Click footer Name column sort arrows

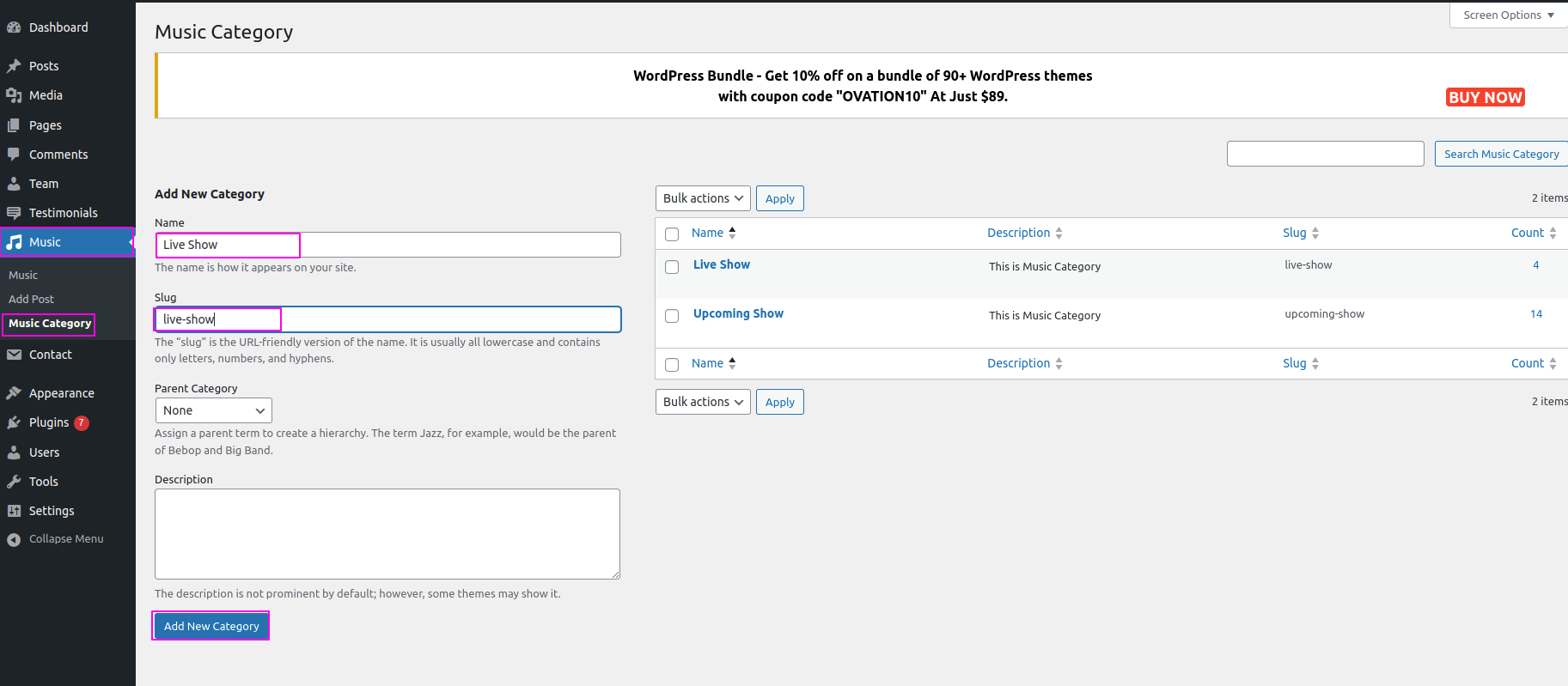732,363
